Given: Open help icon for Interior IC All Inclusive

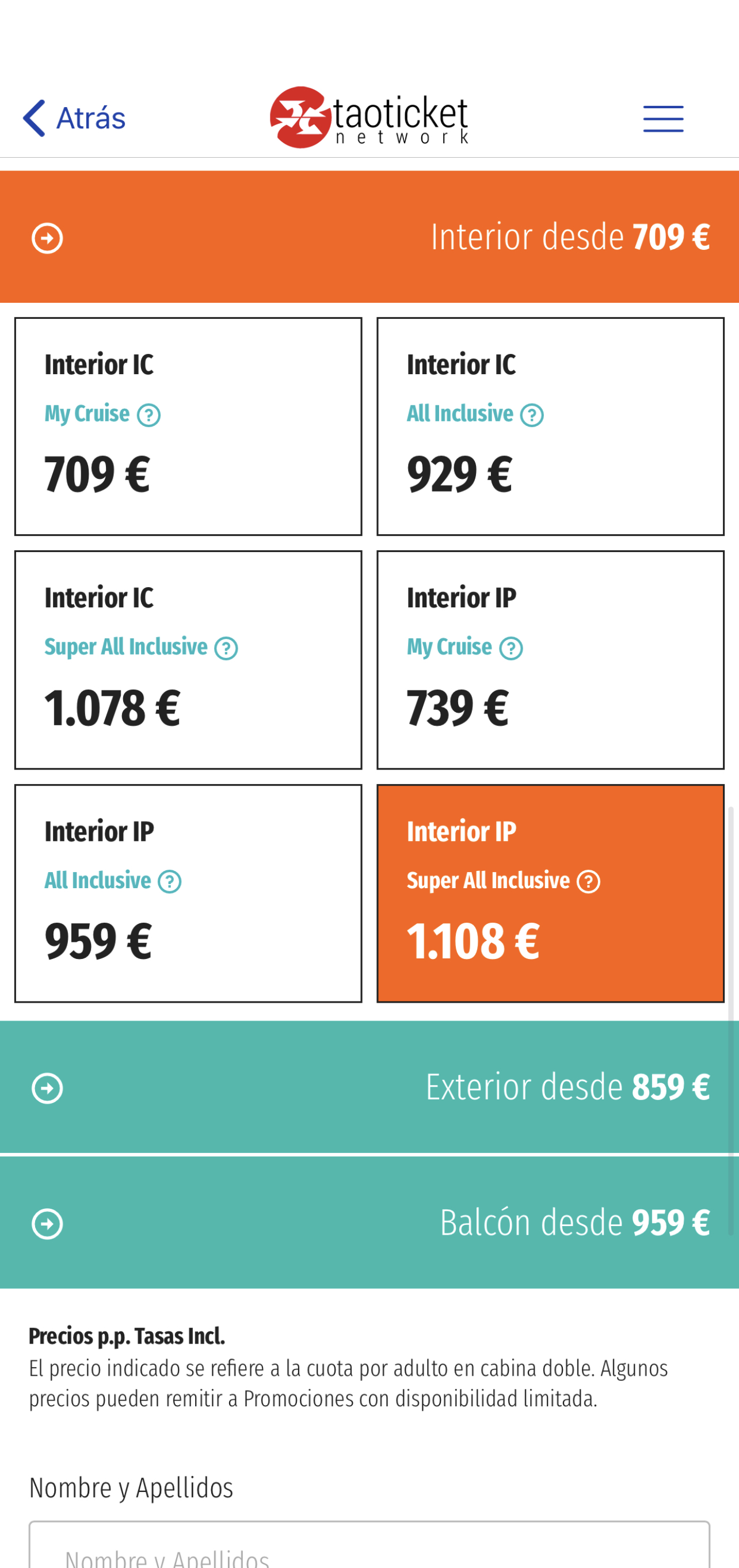Looking at the screenshot, I should pos(531,415).
